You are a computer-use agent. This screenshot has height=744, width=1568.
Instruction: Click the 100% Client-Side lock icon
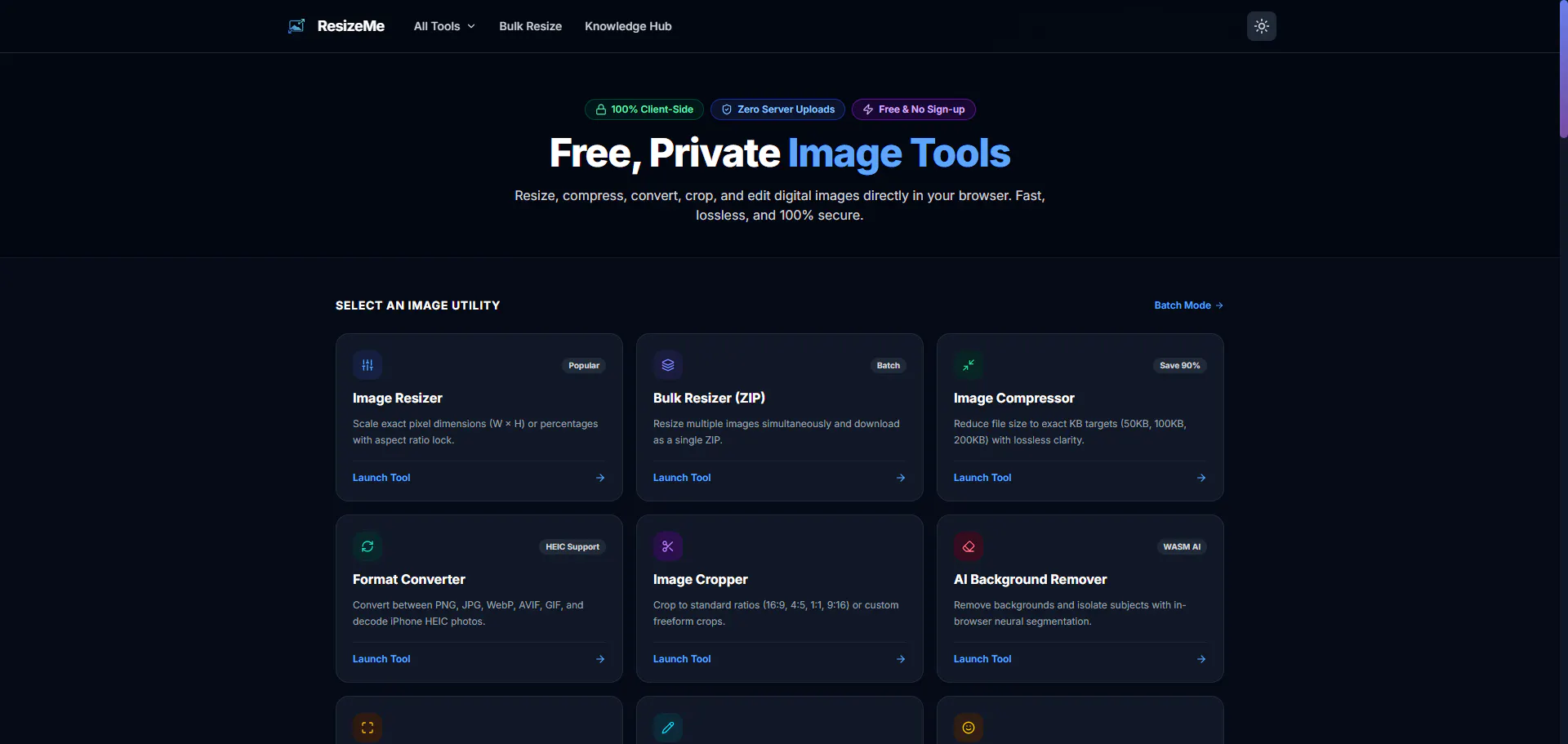tap(601, 109)
